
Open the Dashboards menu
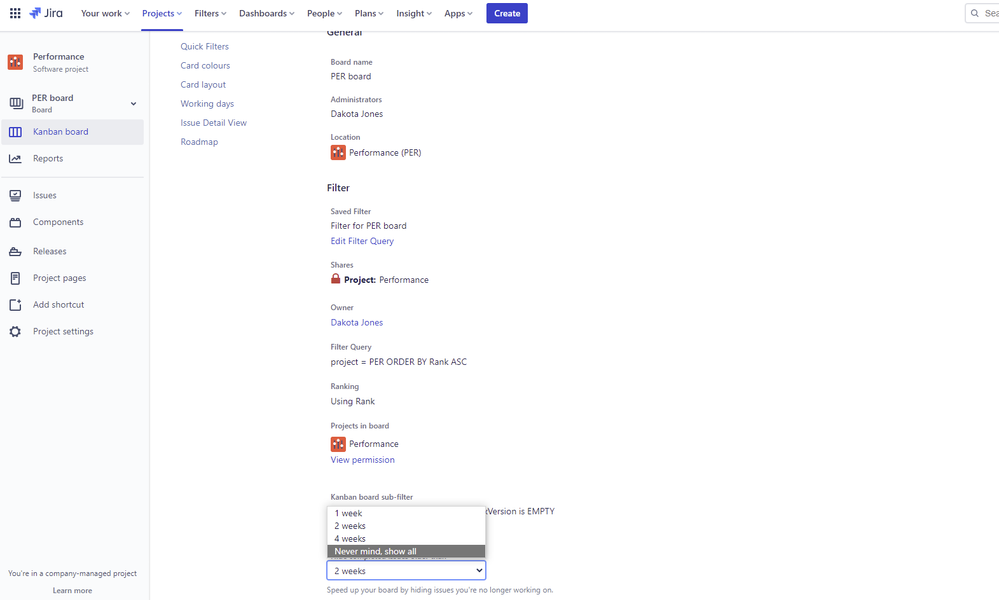(266, 13)
